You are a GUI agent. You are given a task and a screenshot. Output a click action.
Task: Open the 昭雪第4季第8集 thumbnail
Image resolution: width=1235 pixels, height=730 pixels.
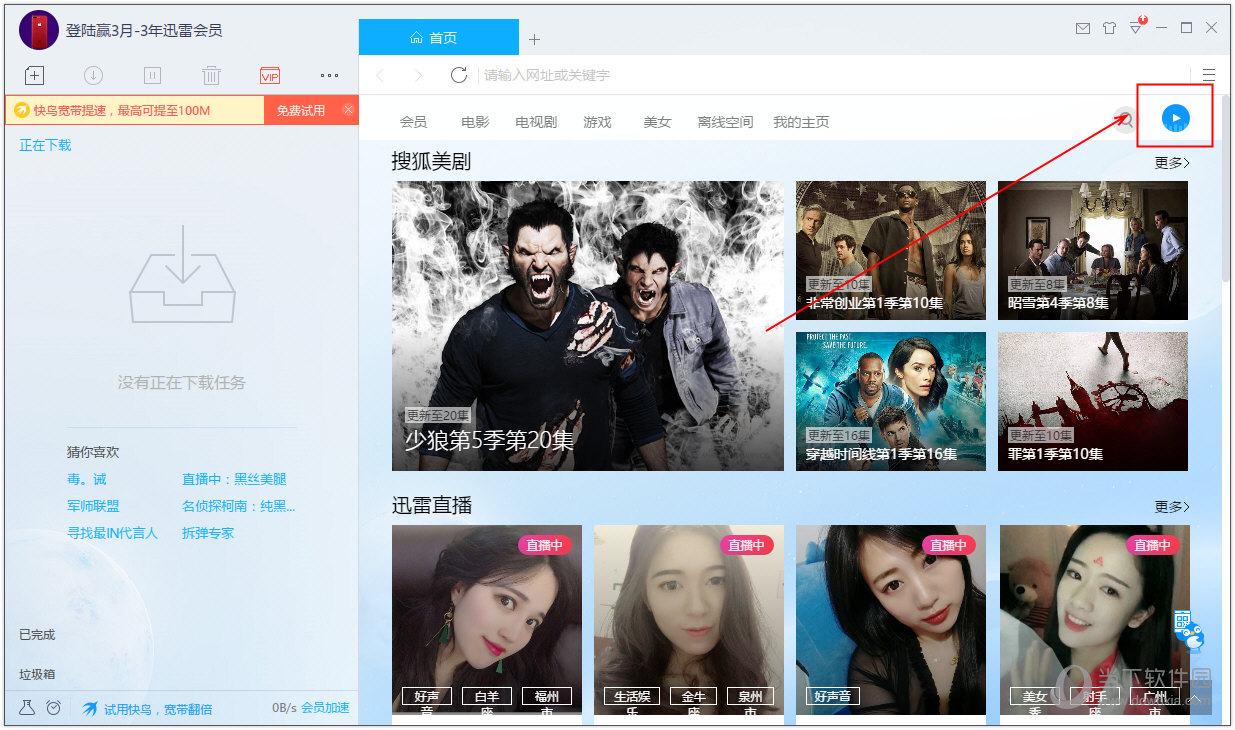(x=1093, y=250)
